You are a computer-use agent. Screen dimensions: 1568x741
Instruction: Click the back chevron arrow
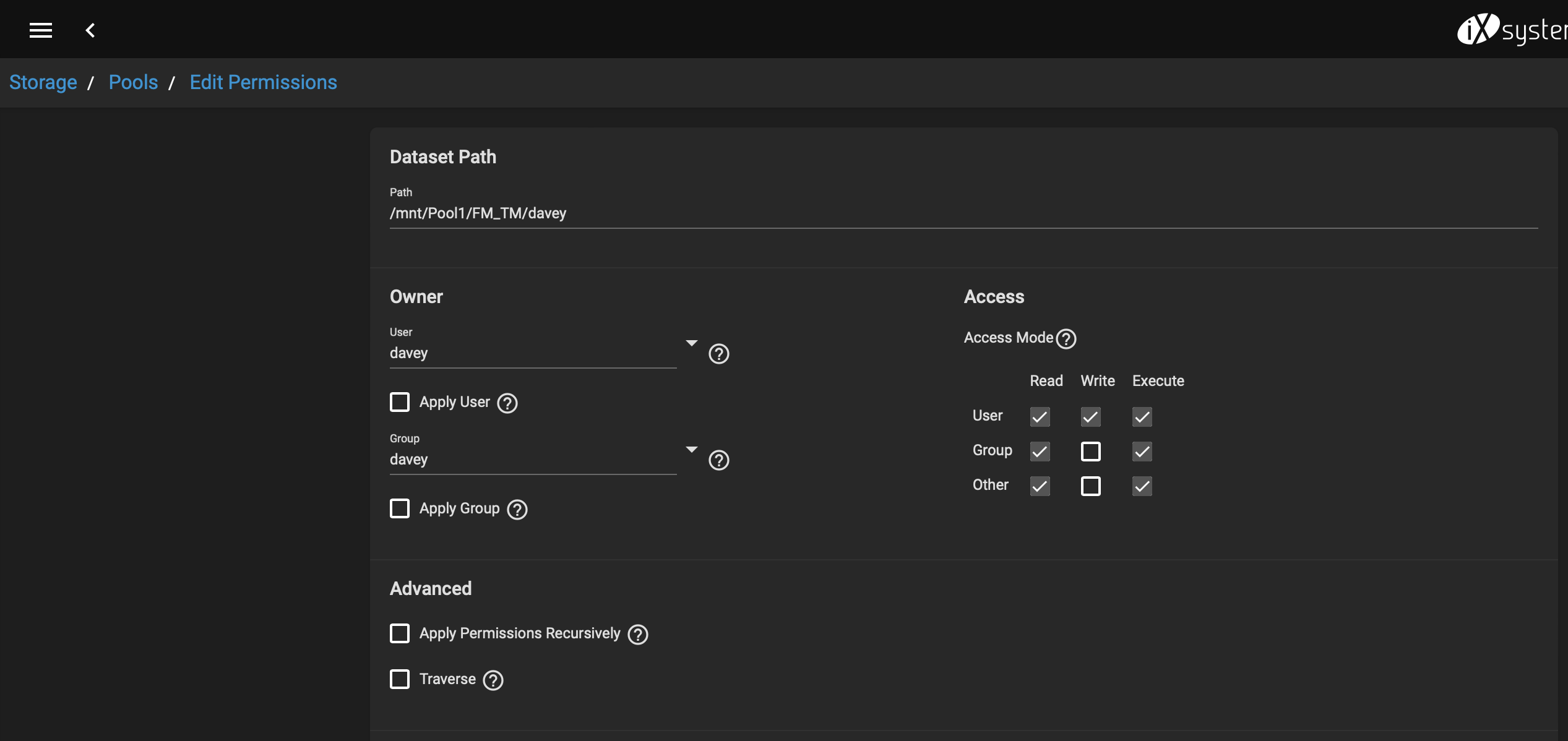90,30
